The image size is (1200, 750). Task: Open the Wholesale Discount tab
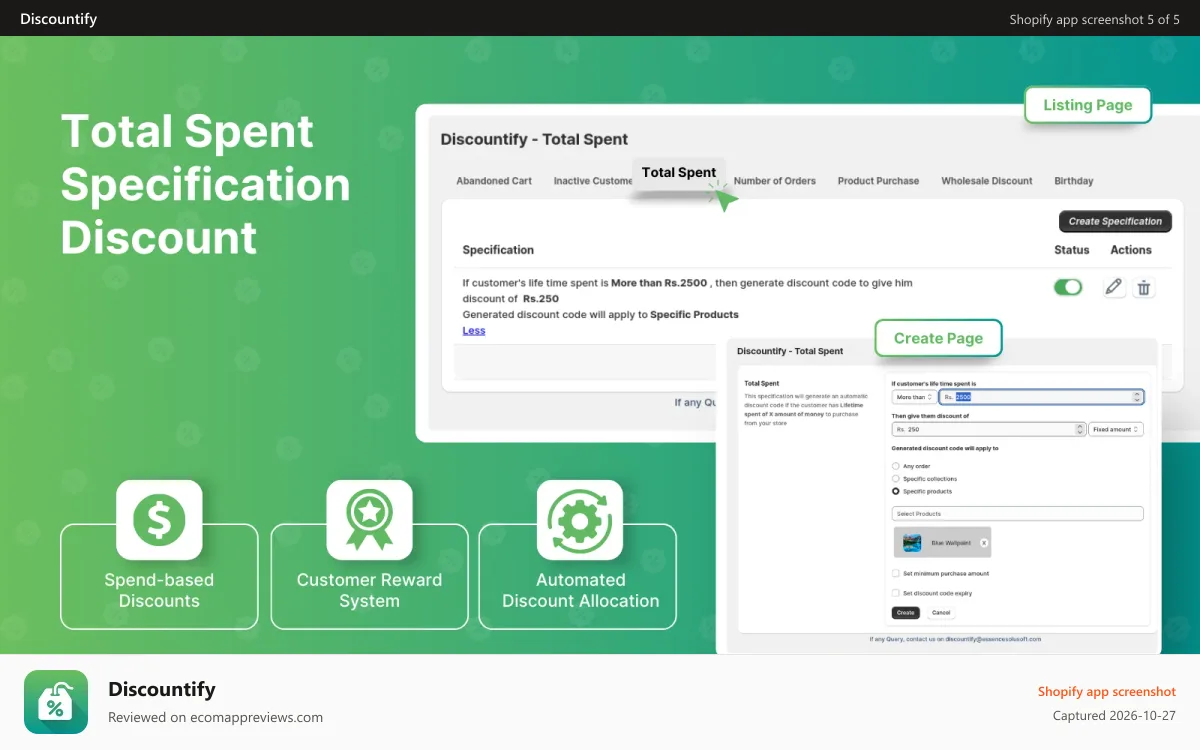tap(987, 181)
